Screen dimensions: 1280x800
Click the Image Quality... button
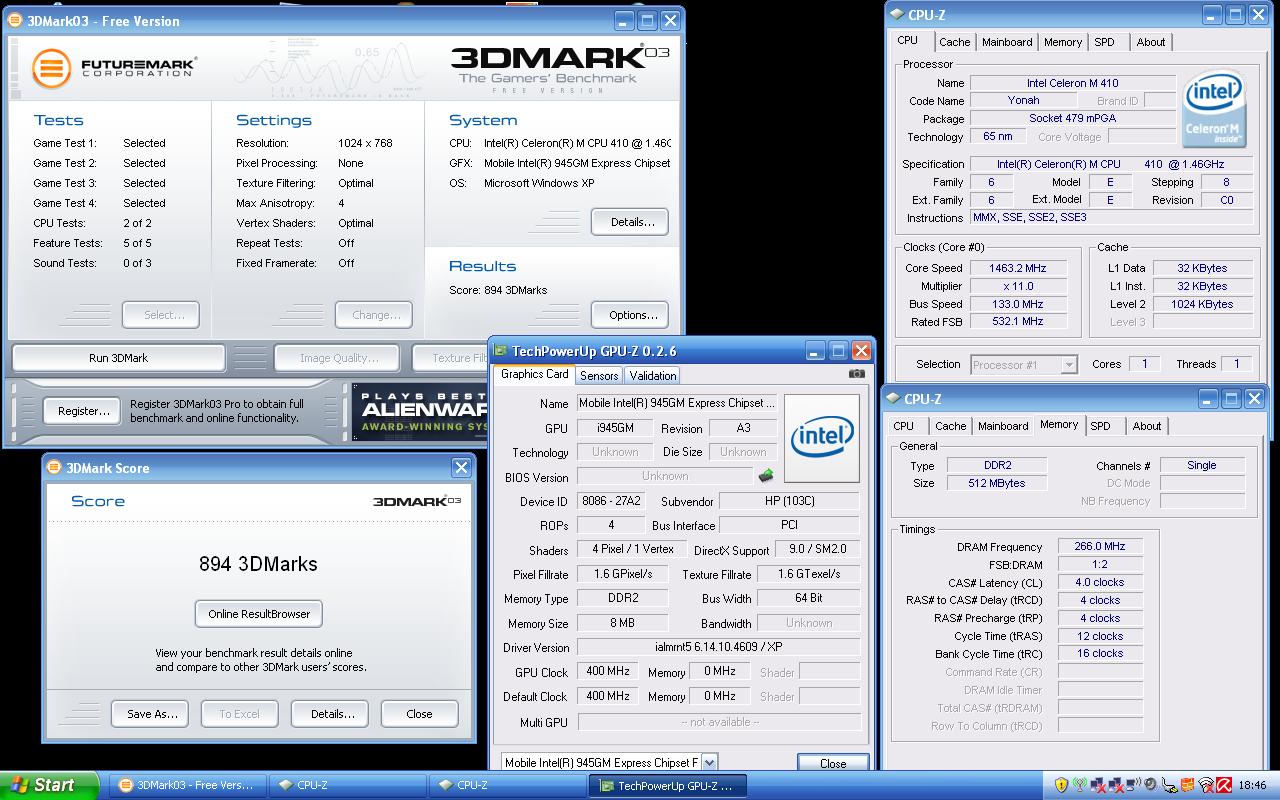coord(339,358)
